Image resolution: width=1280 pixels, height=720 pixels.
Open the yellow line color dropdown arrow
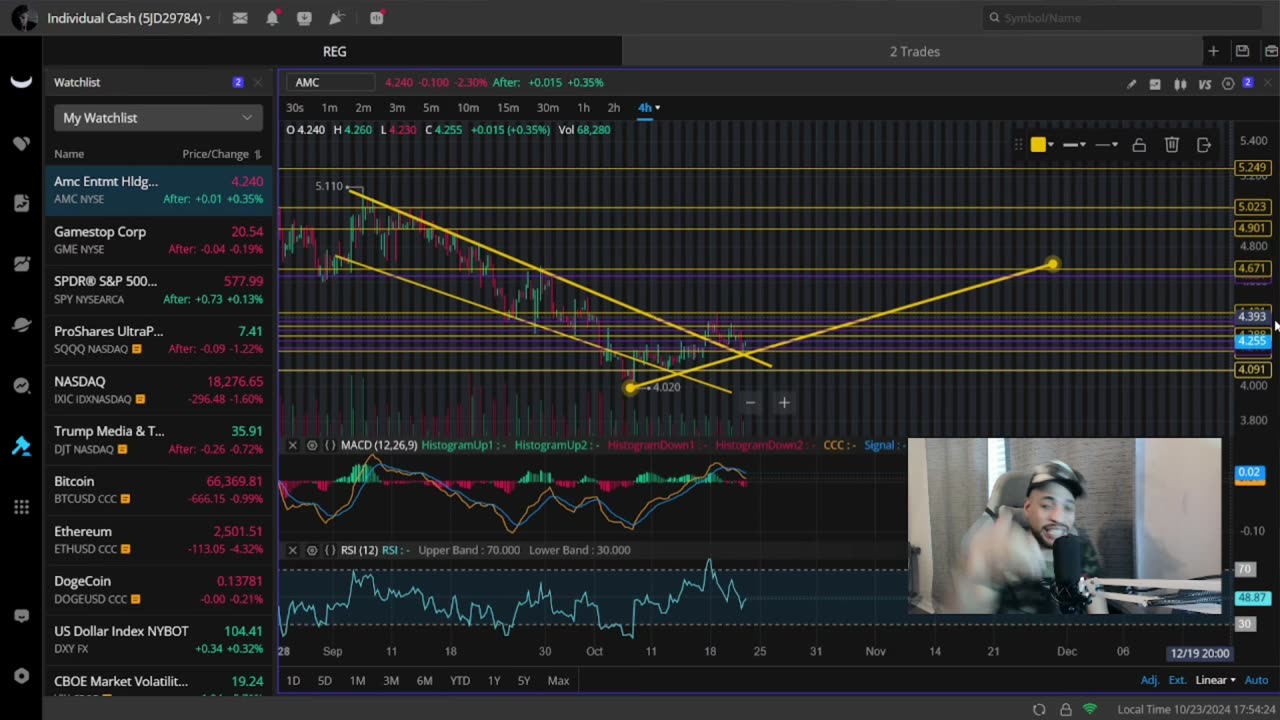[1051, 145]
